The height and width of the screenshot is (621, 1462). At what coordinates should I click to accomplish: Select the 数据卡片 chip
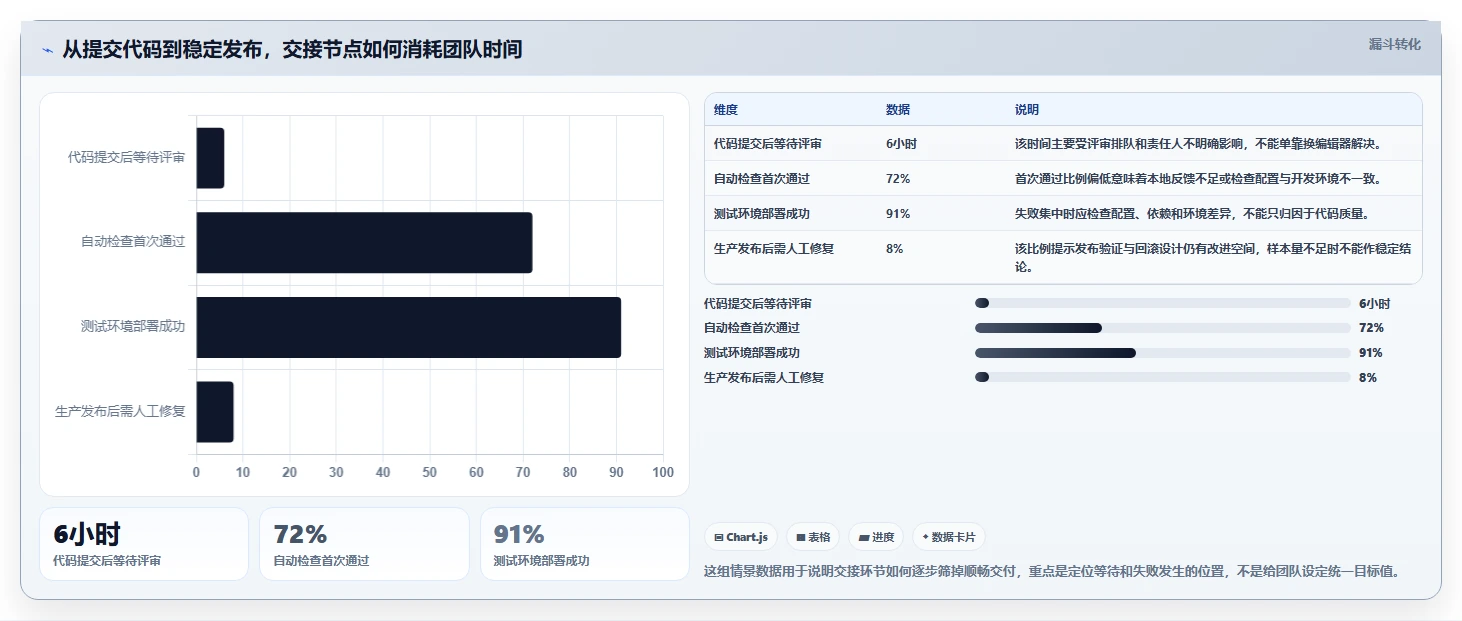949,537
